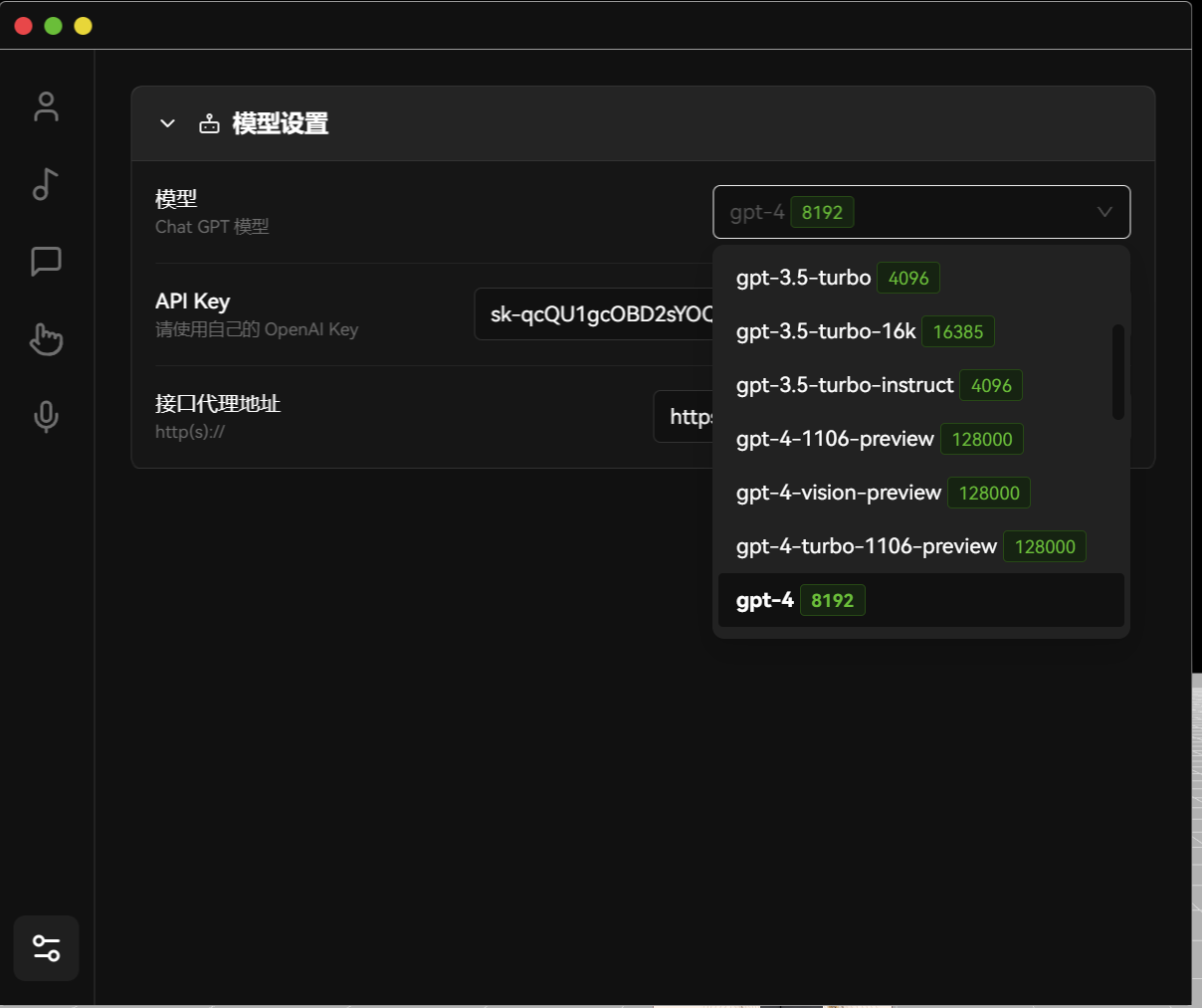Click the http(s):// hint text
The image size is (1202, 1008).
190,432
